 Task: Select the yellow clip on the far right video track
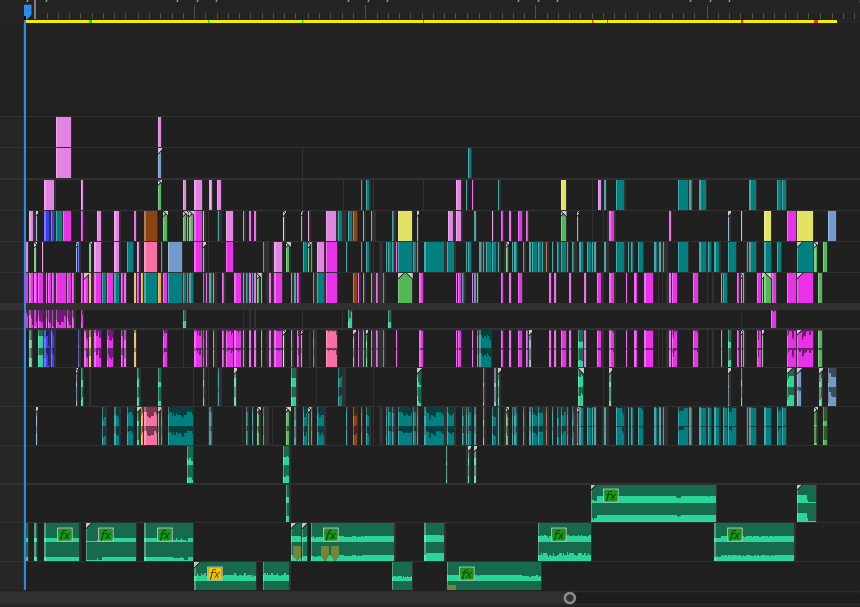coord(804,226)
